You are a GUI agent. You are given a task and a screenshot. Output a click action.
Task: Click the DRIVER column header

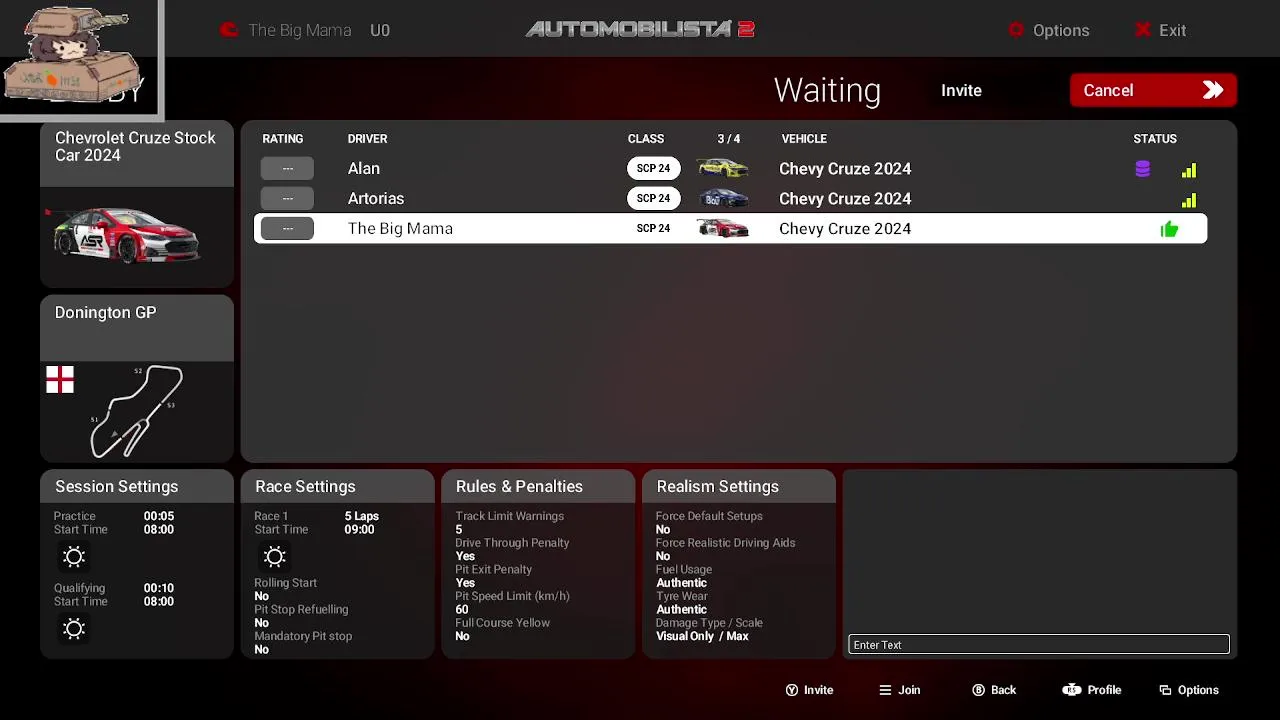(x=367, y=139)
